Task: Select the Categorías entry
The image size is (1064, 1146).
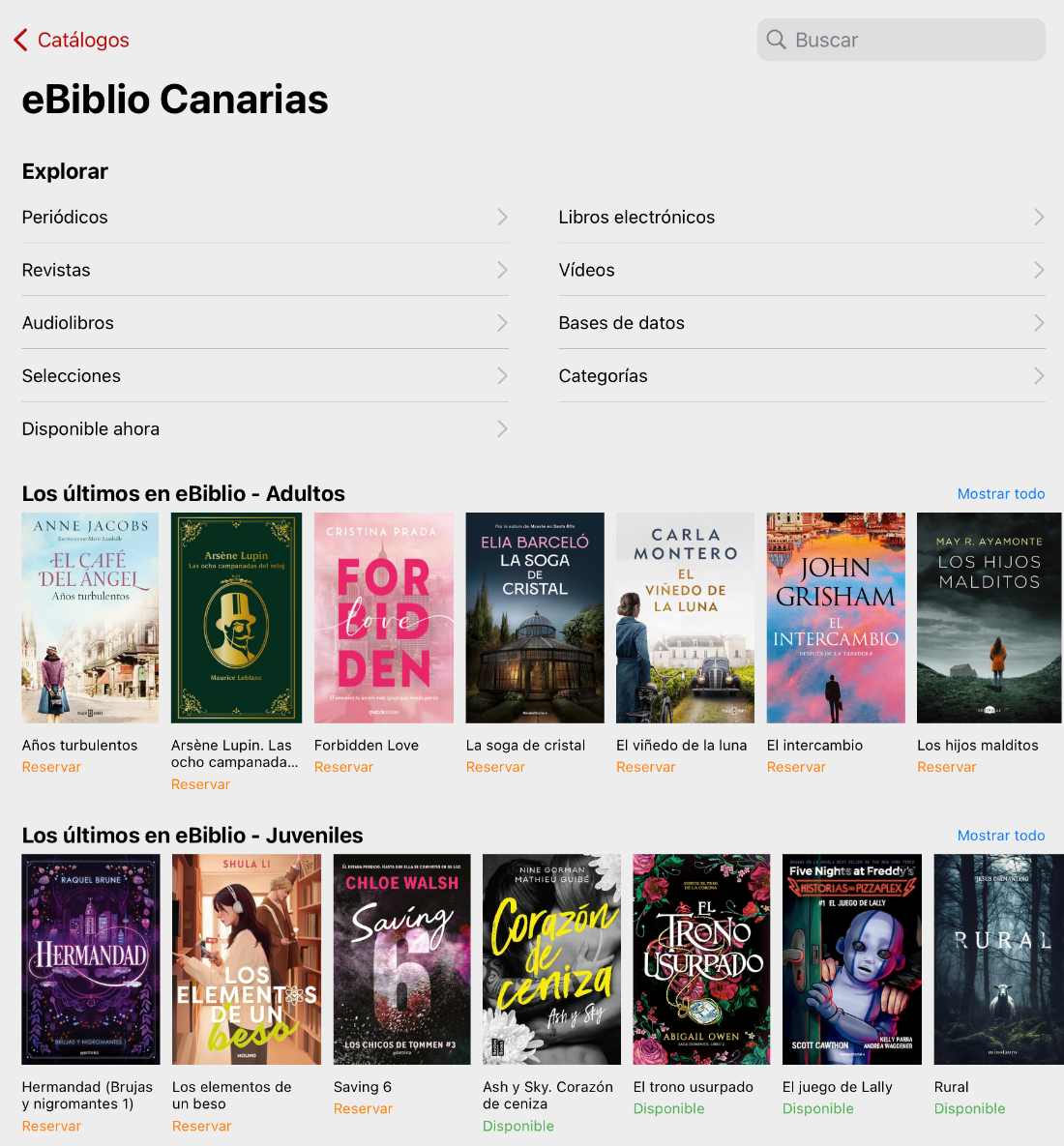Action: point(802,375)
